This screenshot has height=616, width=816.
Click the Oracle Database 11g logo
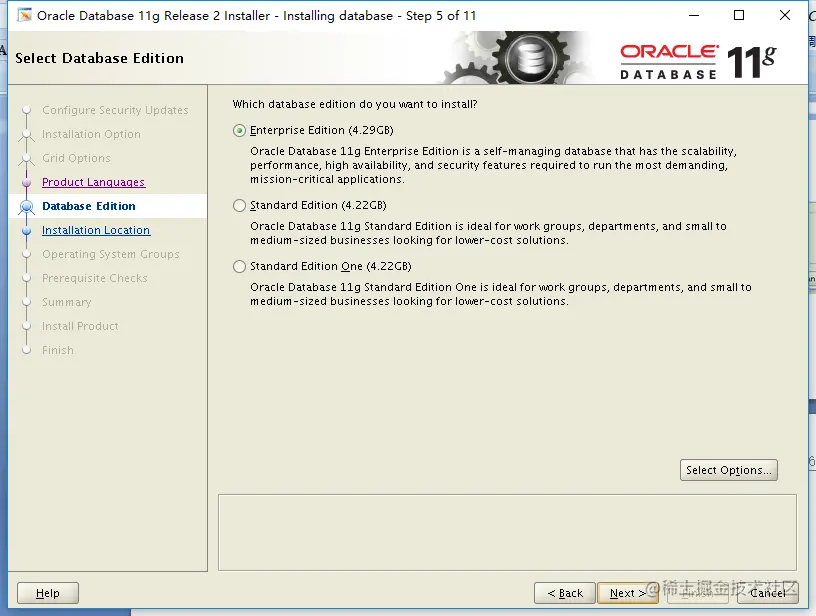(x=698, y=62)
